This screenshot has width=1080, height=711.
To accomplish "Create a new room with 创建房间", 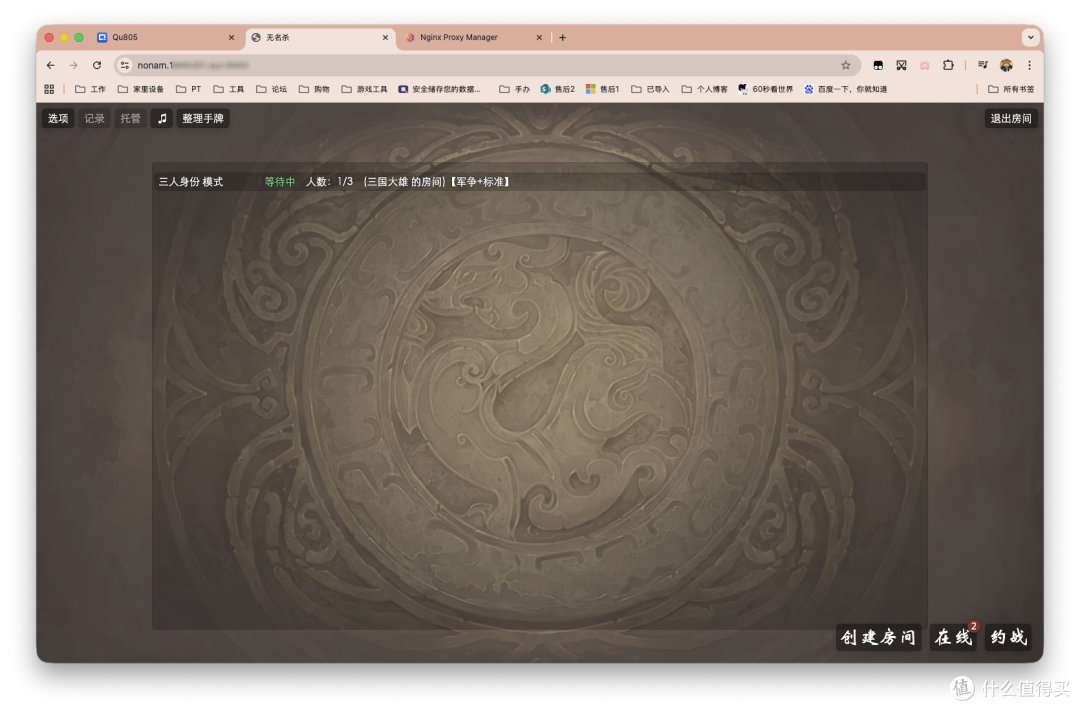I will pos(878,637).
